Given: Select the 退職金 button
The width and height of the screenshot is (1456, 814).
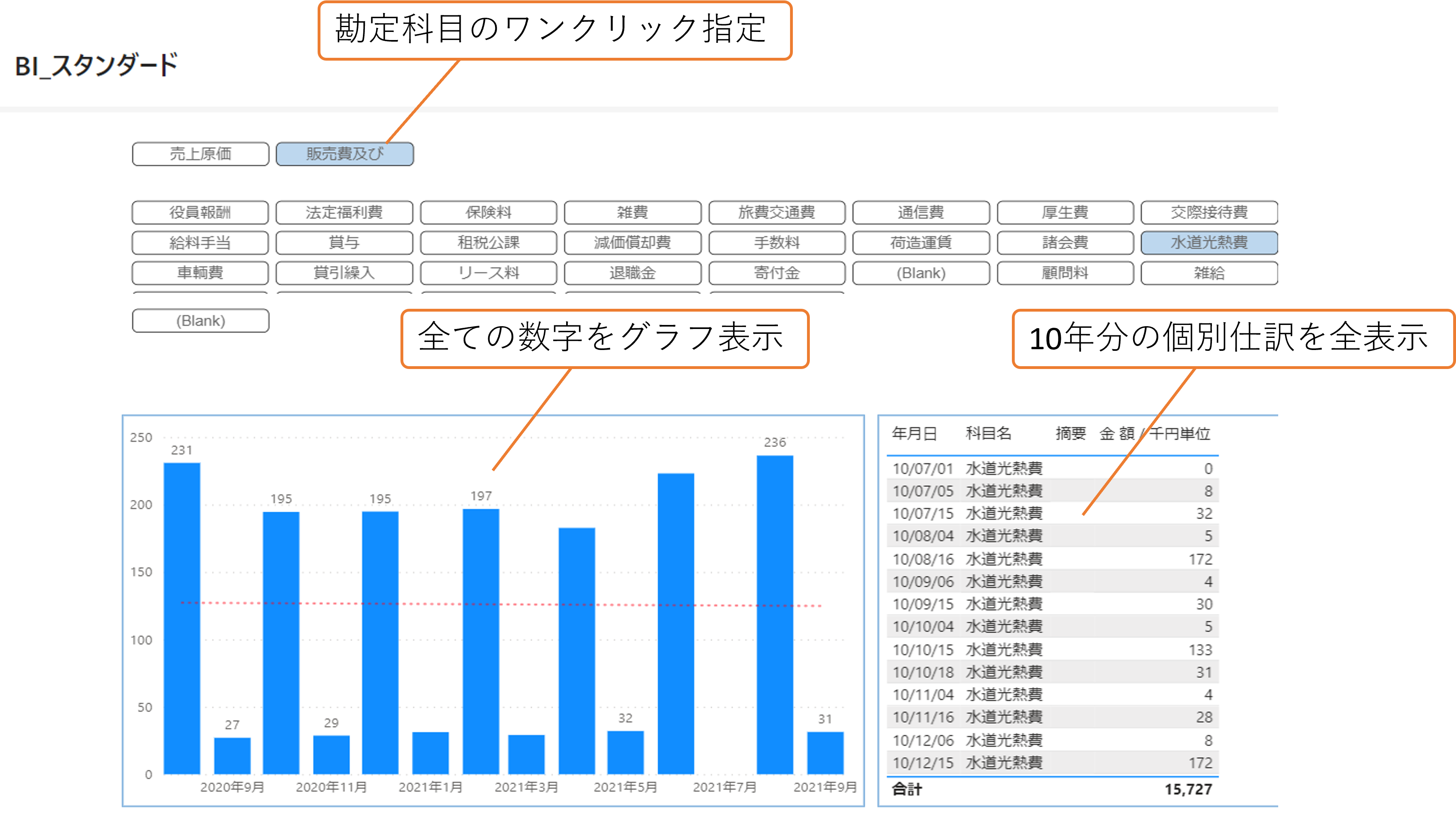Looking at the screenshot, I should (633, 273).
